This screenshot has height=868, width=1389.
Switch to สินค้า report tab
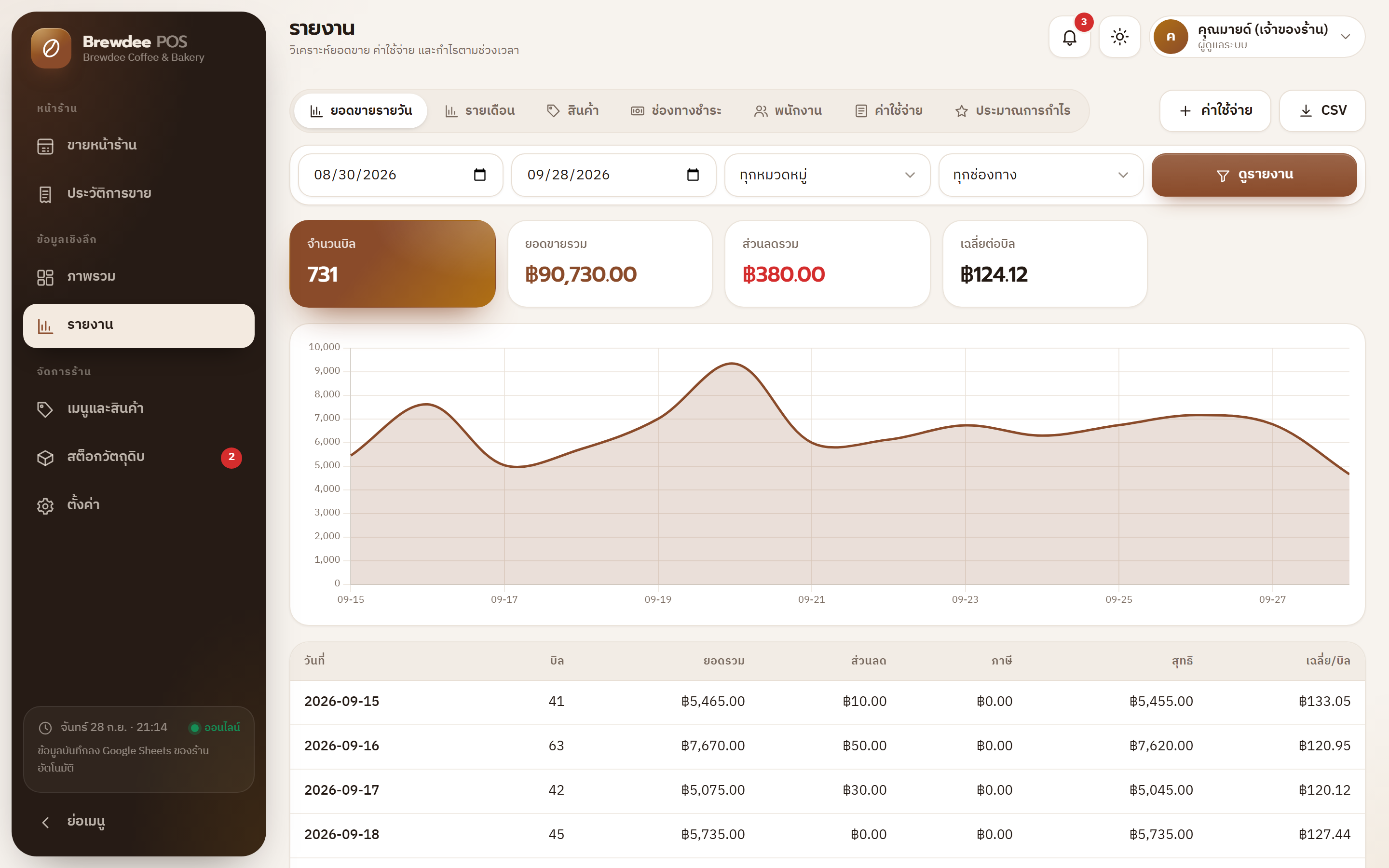pyautogui.click(x=572, y=111)
